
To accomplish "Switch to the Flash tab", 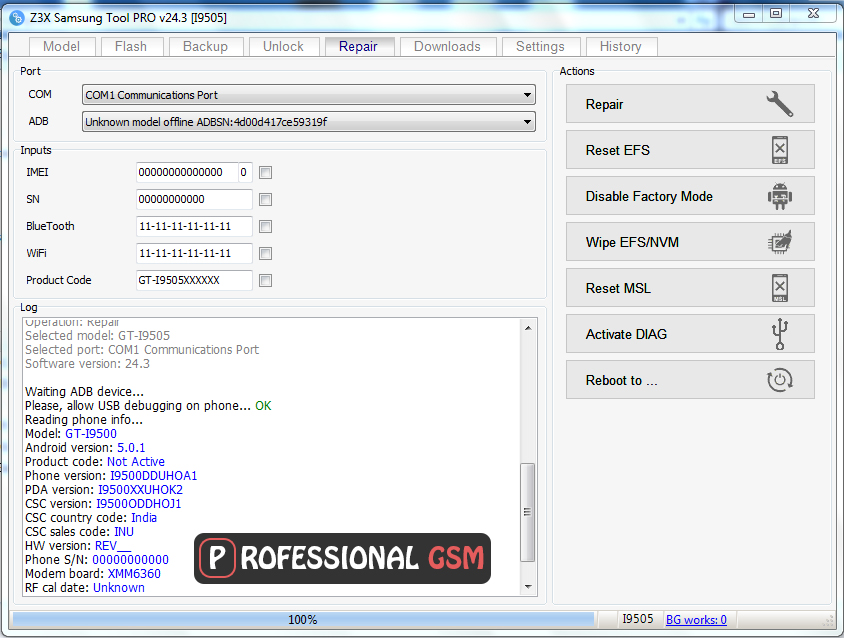I will point(131,46).
